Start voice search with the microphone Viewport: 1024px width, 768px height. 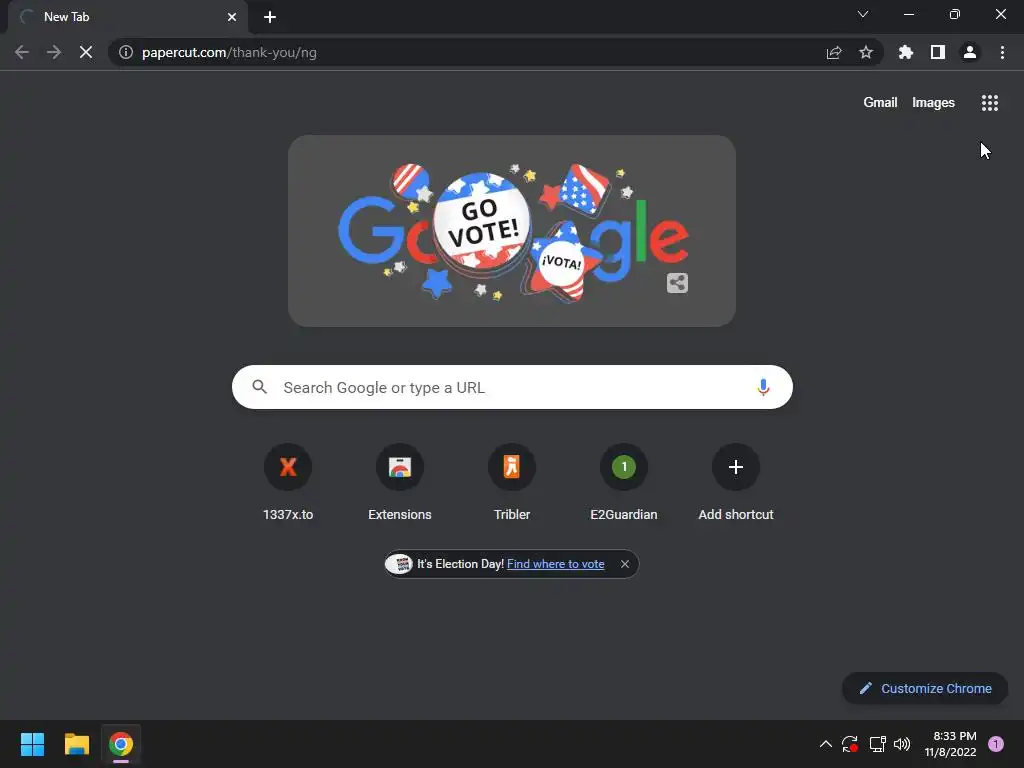tap(763, 387)
